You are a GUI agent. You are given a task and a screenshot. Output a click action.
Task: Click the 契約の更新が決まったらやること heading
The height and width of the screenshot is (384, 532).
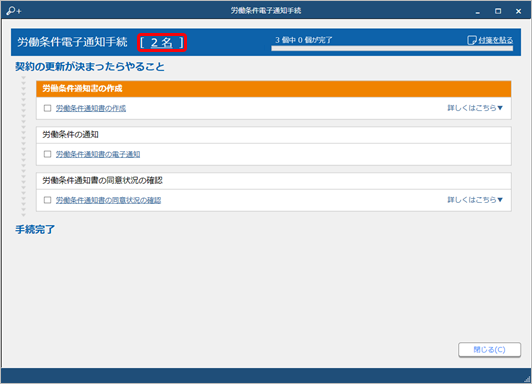(x=90, y=66)
